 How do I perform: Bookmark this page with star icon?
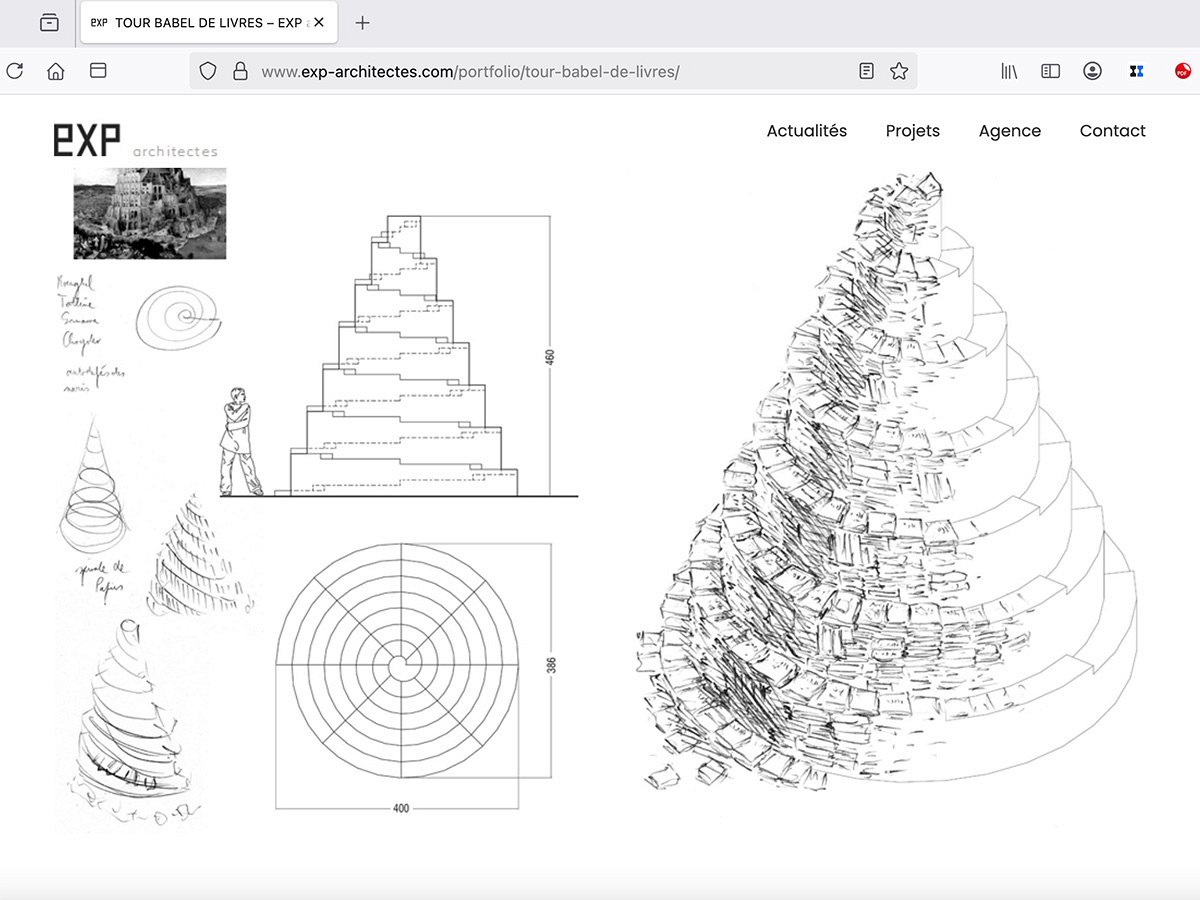click(898, 71)
